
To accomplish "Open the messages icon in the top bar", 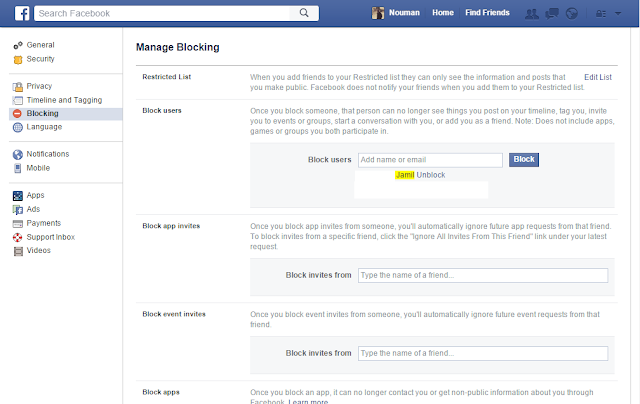I will click(x=552, y=14).
